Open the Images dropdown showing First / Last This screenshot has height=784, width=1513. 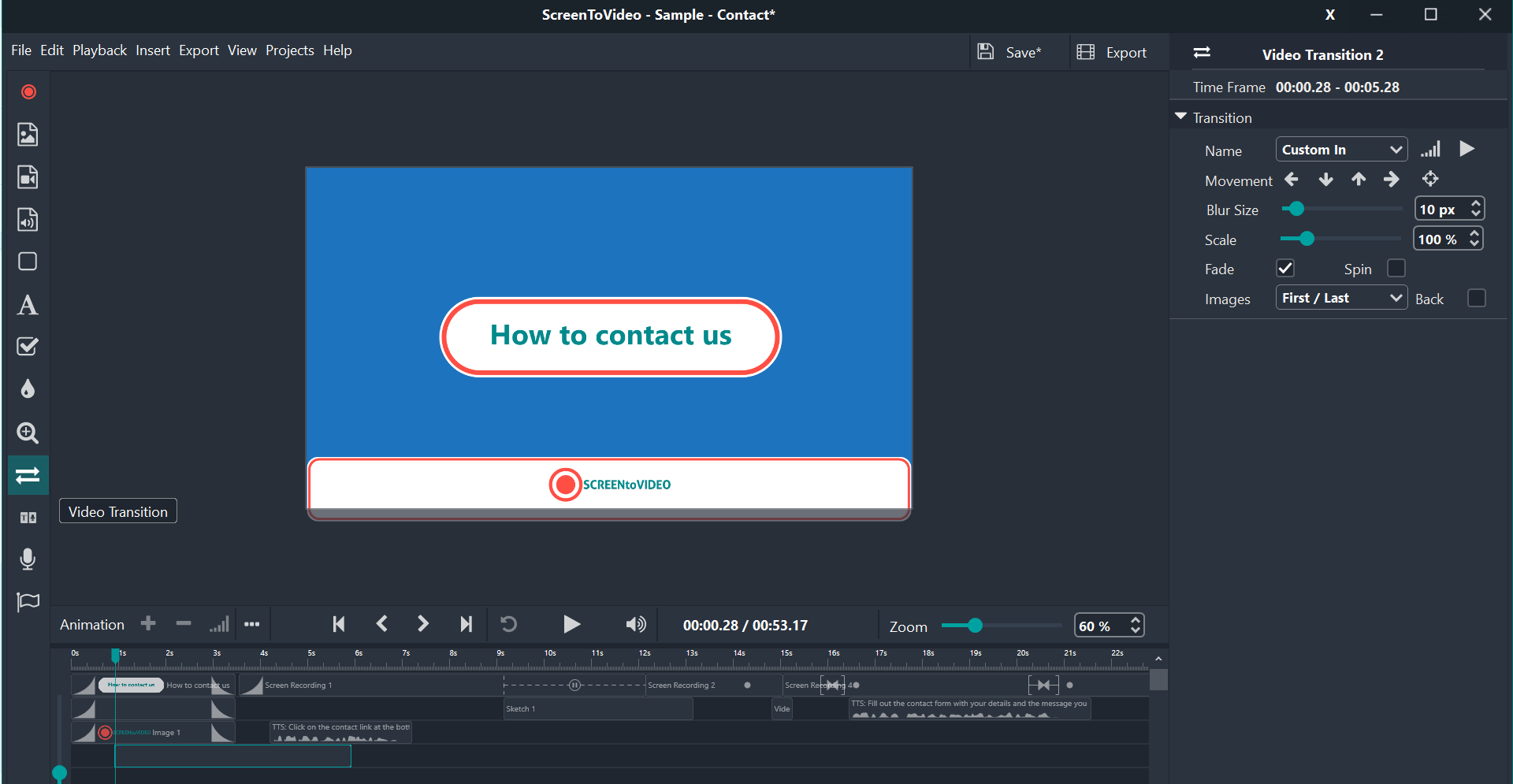1341,299
